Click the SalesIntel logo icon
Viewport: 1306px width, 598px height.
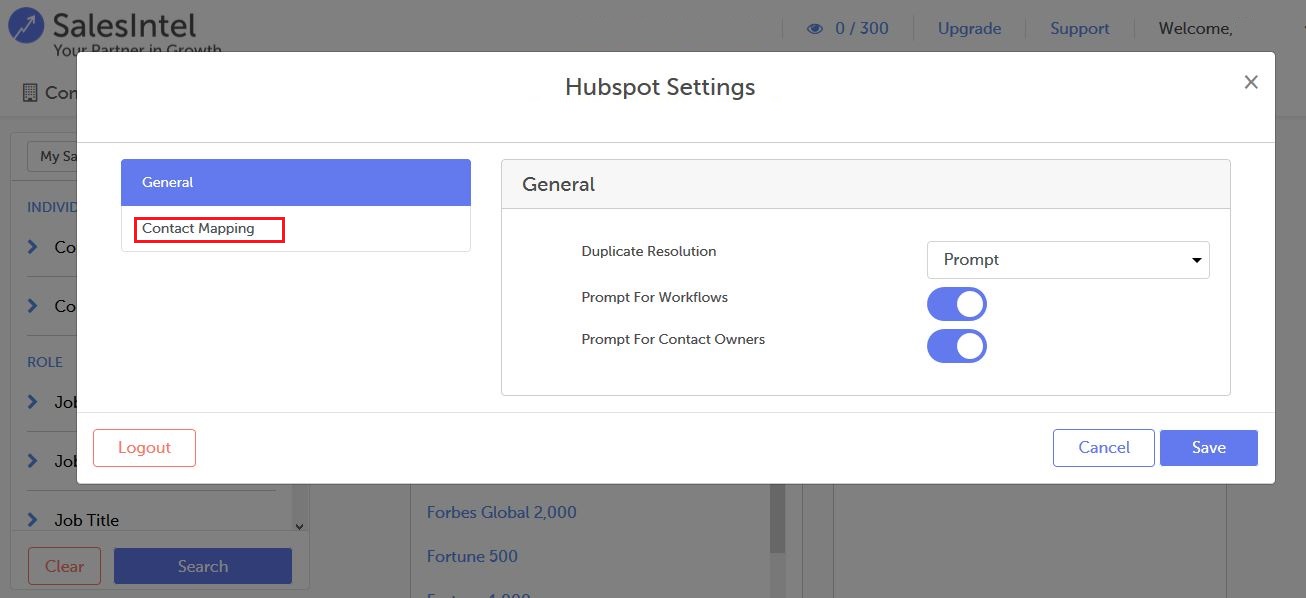click(26, 27)
